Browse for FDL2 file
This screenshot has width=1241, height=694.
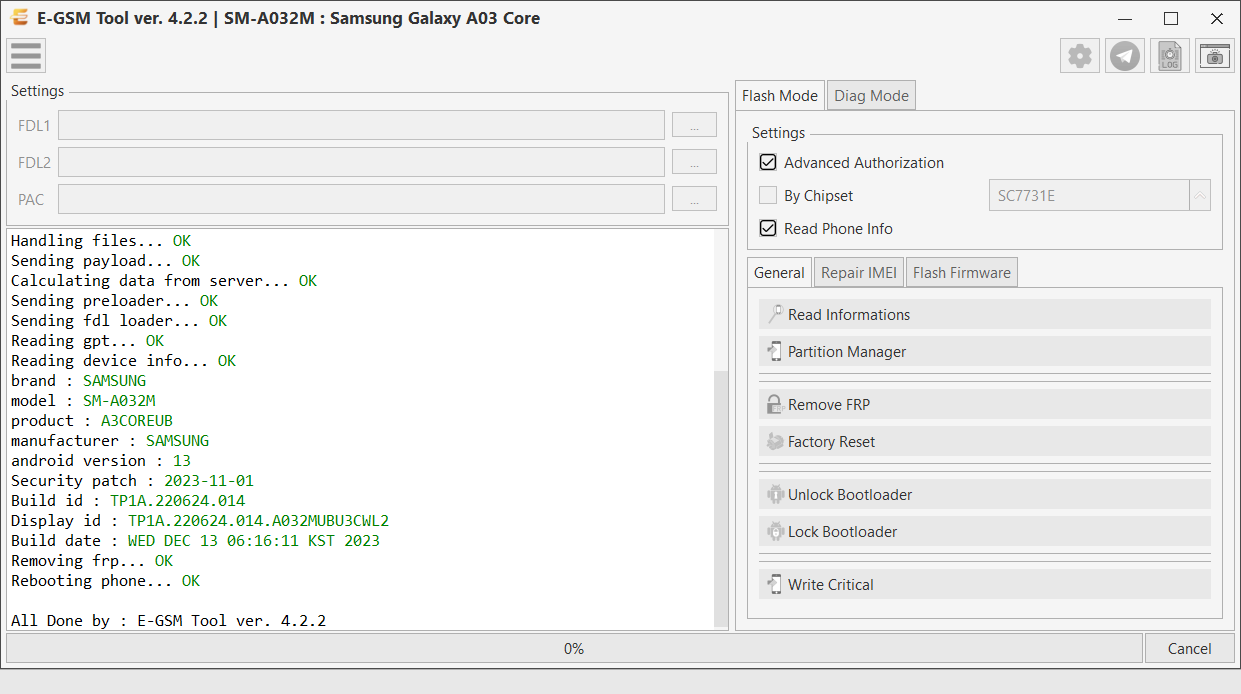(x=694, y=162)
